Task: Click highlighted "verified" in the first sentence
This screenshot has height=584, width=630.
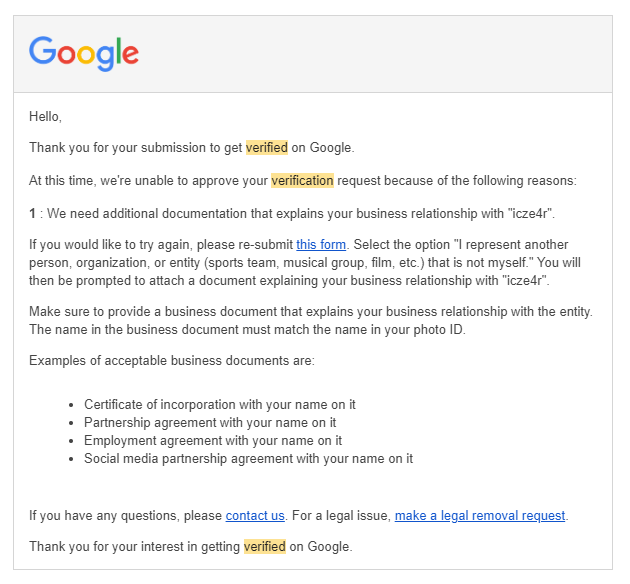Action: coord(267,147)
